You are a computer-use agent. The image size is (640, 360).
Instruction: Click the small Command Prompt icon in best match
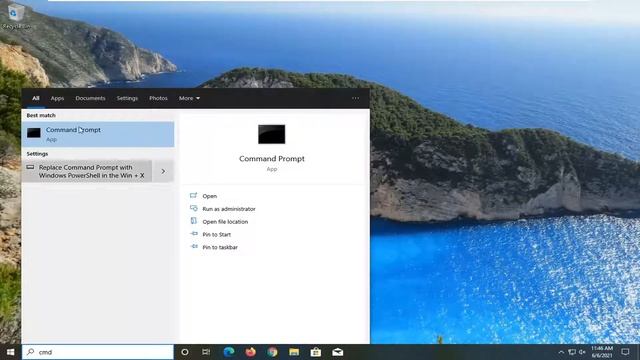[34, 133]
